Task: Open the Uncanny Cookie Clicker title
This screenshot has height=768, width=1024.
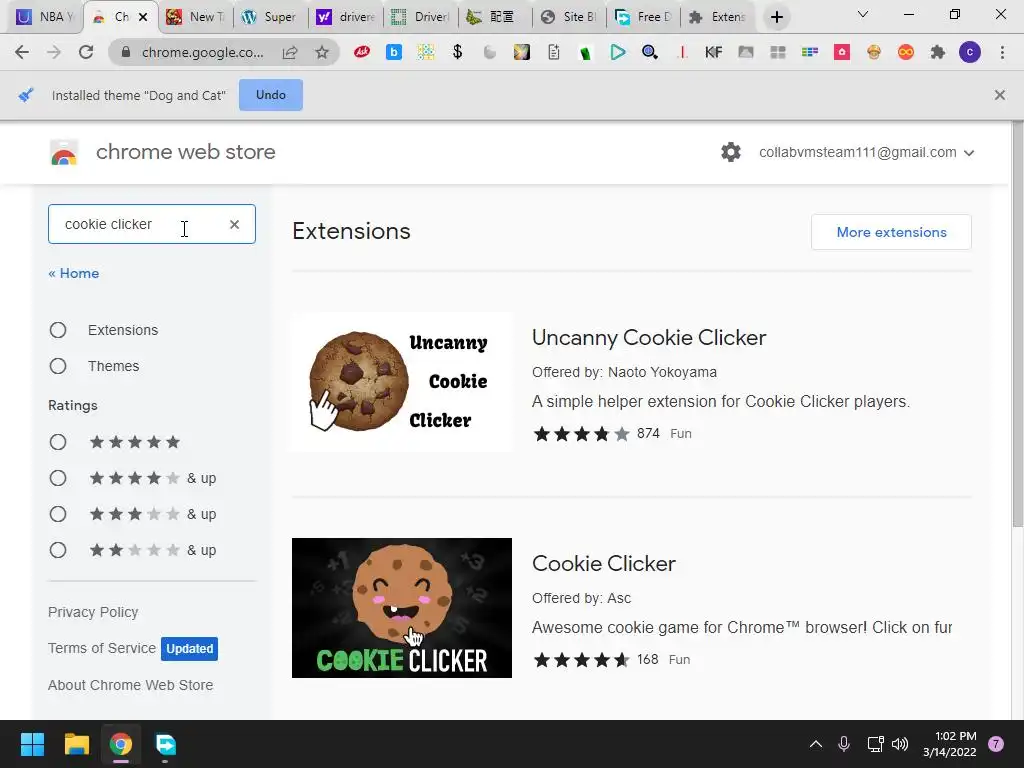Action: tap(649, 338)
